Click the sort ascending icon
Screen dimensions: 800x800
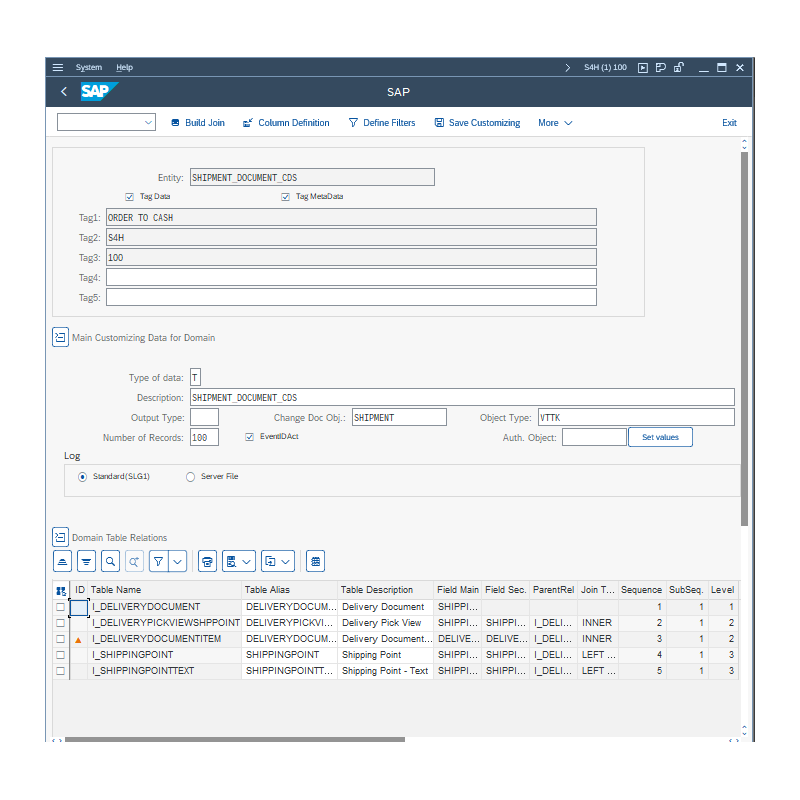(62, 562)
